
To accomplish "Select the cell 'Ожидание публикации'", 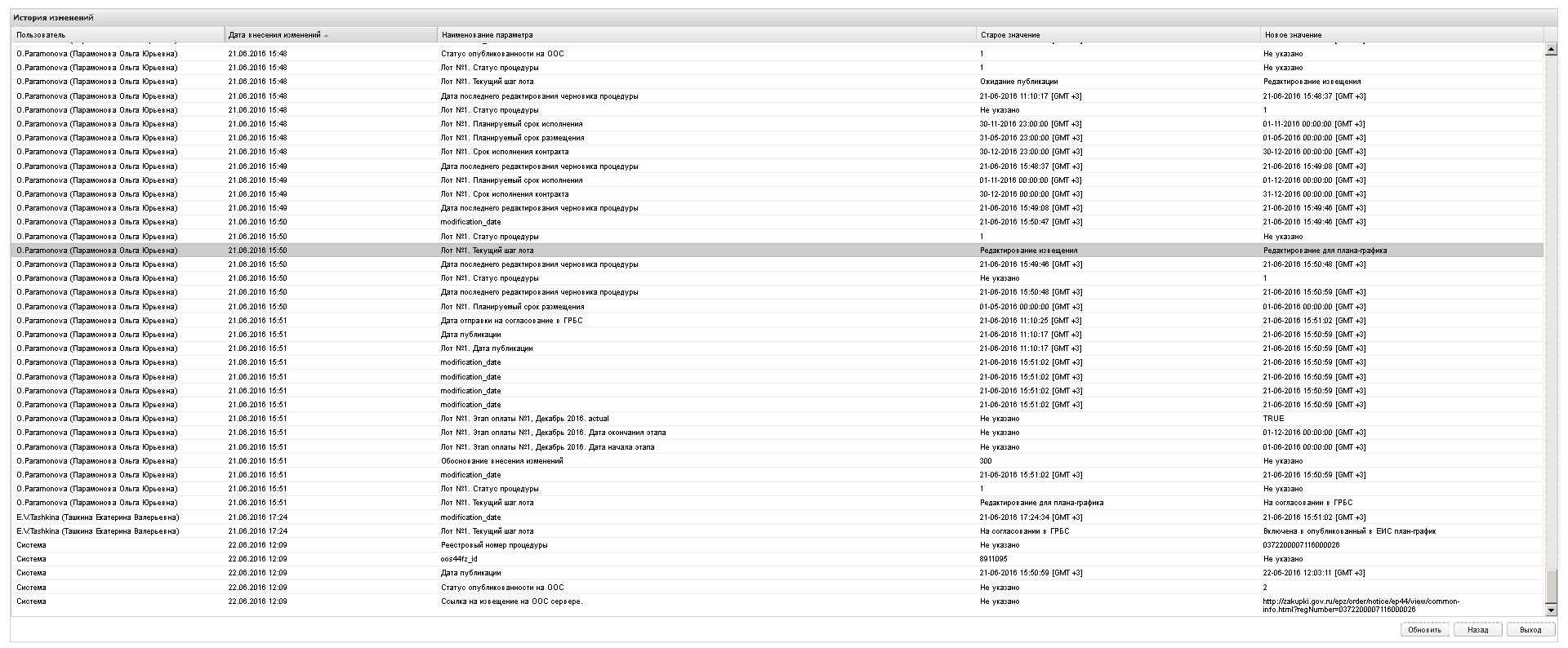I will pyautogui.click(x=1018, y=82).
